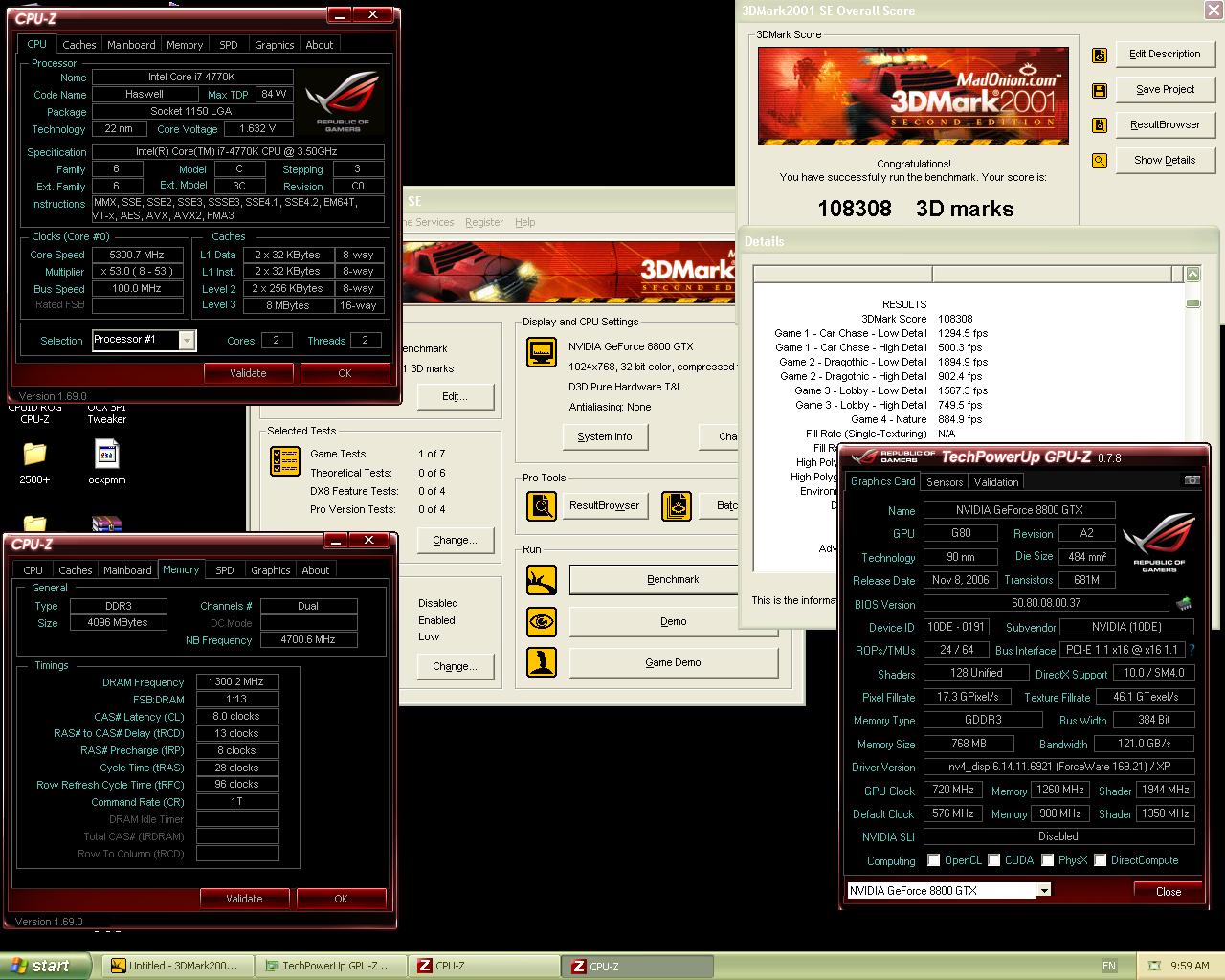The height and width of the screenshot is (980, 1225).
Task: Click the Selected Tests checklist icon
Action: (285, 461)
